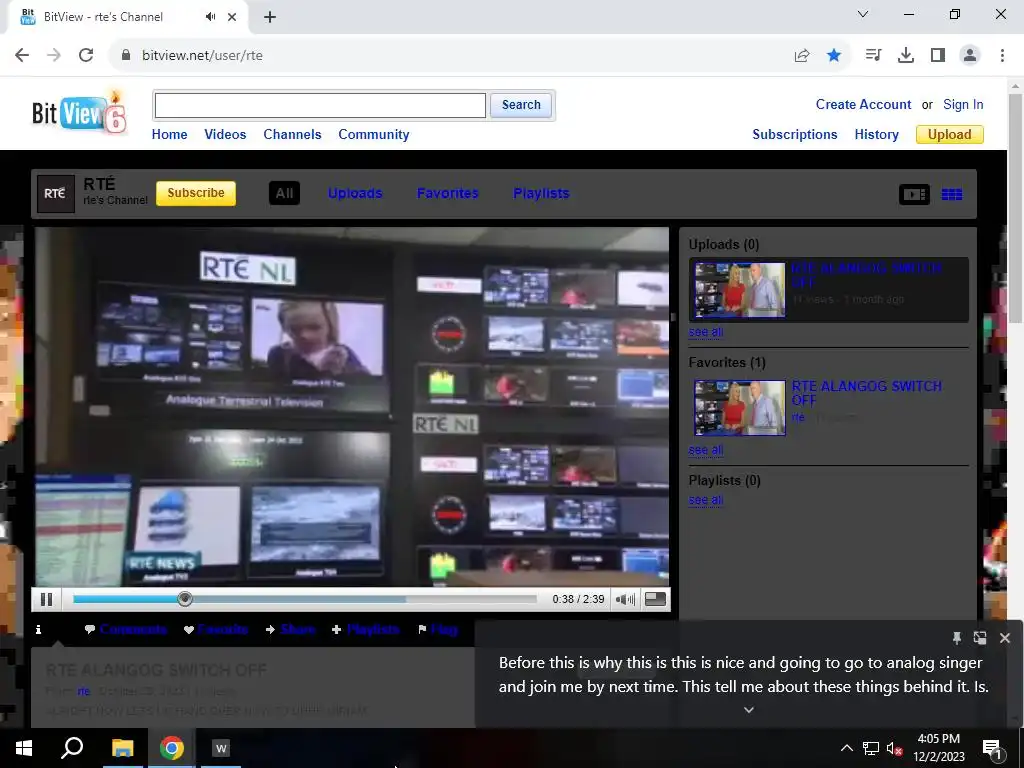The height and width of the screenshot is (768, 1024).
Task: Open the Videos navigation link
Action: tap(225, 135)
